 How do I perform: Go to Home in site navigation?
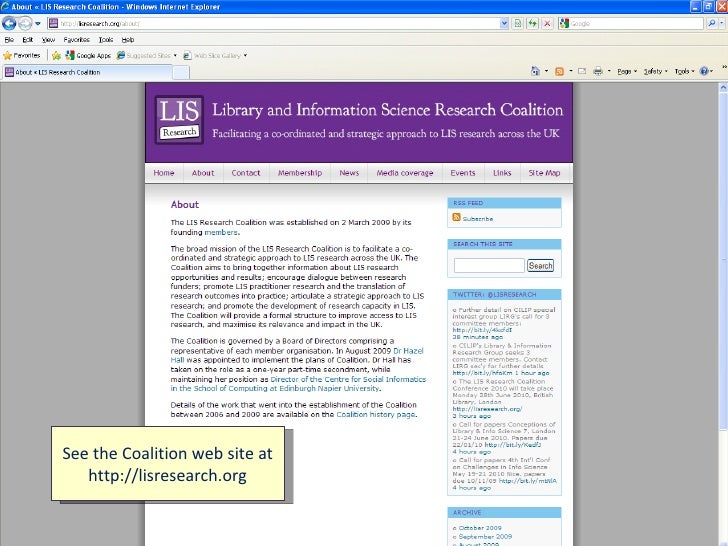tap(164, 173)
